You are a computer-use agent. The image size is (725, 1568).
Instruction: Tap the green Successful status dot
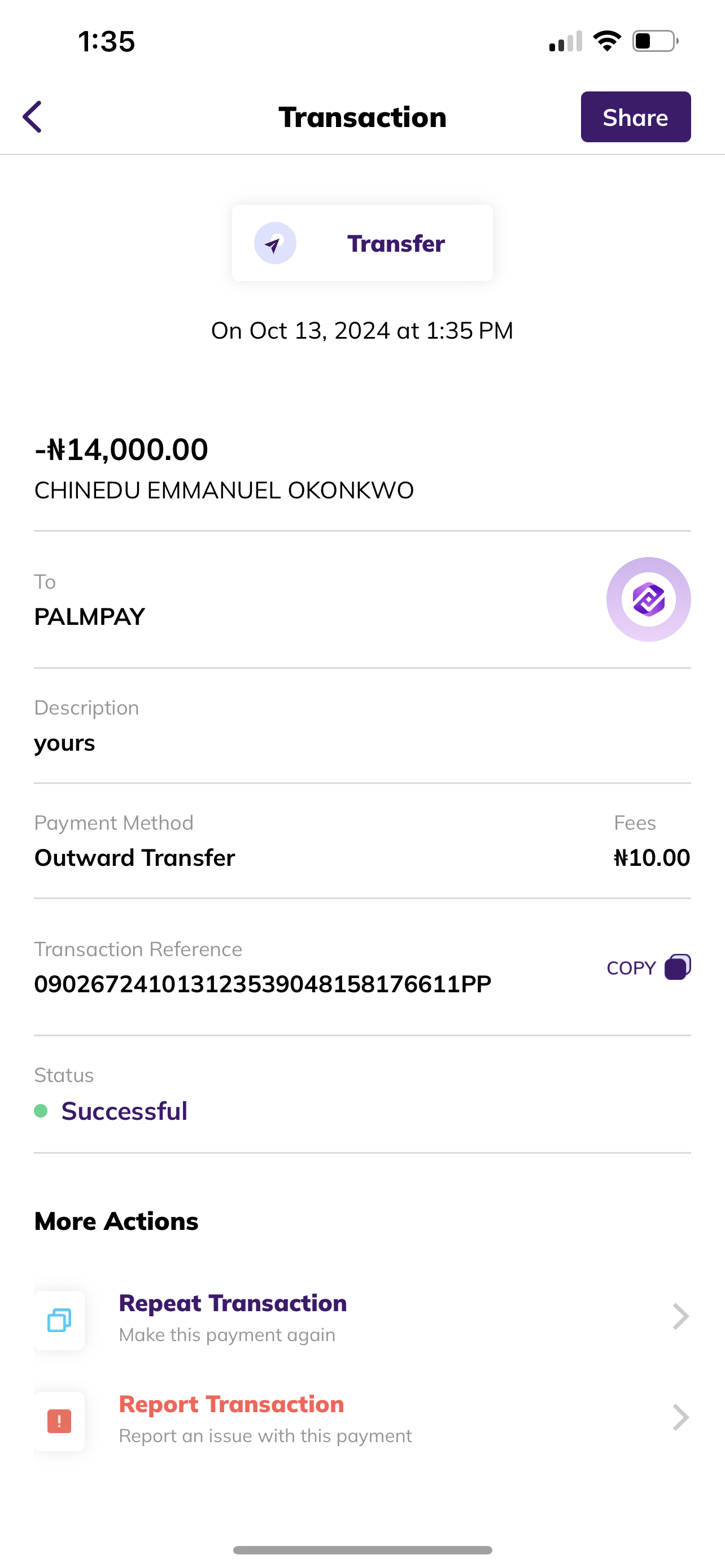click(x=41, y=1111)
